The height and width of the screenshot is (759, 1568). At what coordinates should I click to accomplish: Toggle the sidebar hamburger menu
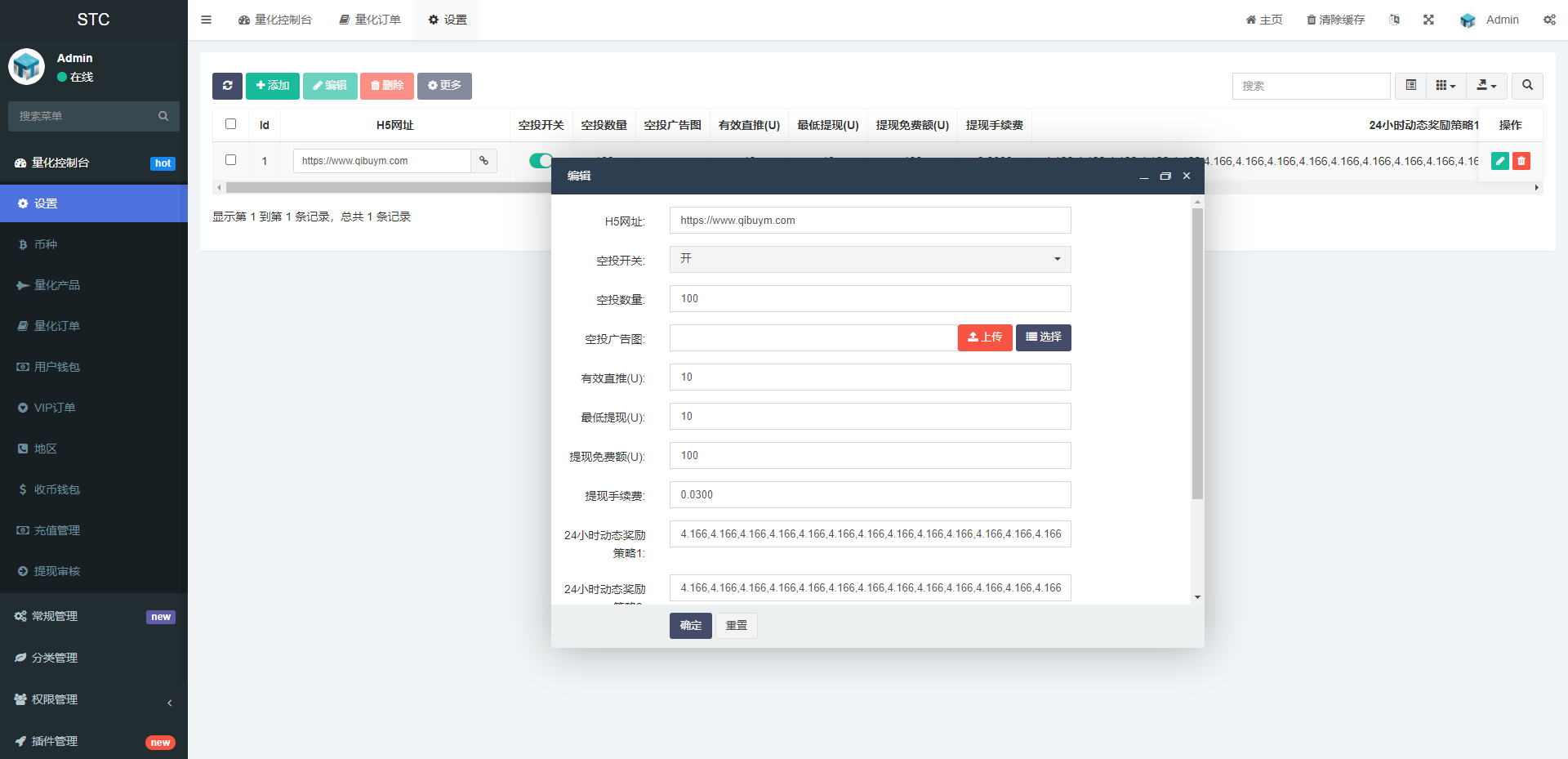(206, 20)
